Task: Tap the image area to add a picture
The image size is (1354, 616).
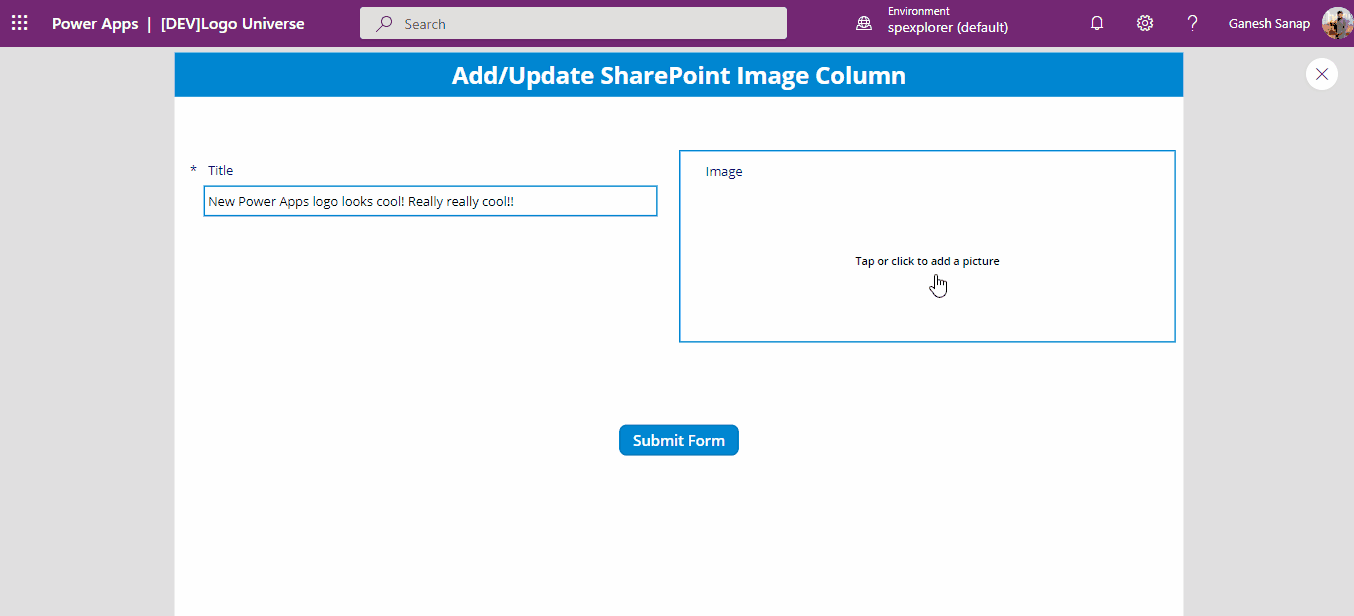Action: click(x=927, y=261)
